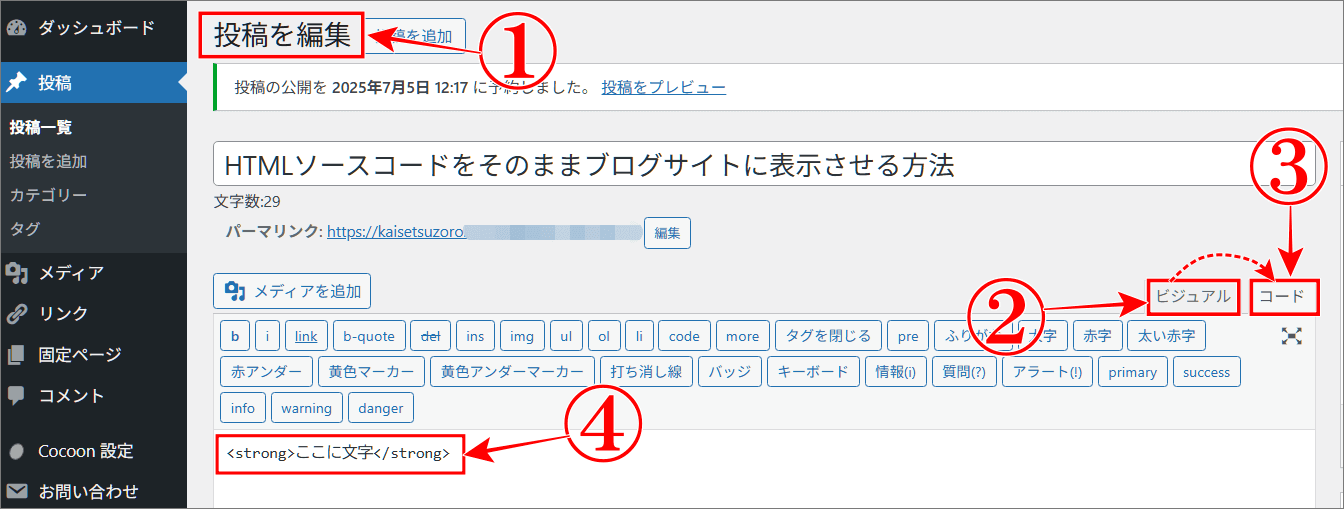Insert the more tag

743,337
